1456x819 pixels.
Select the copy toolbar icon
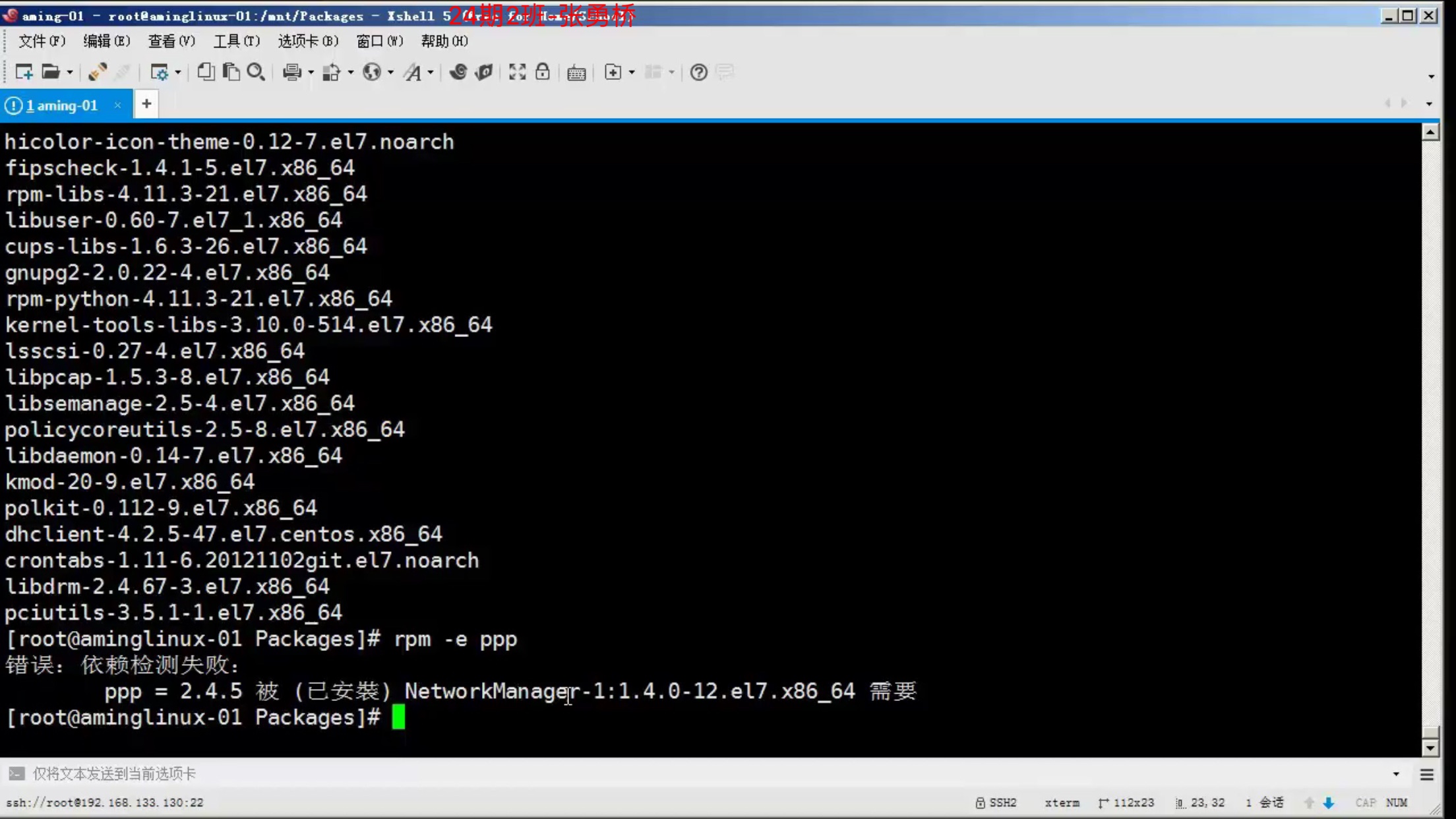point(205,71)
